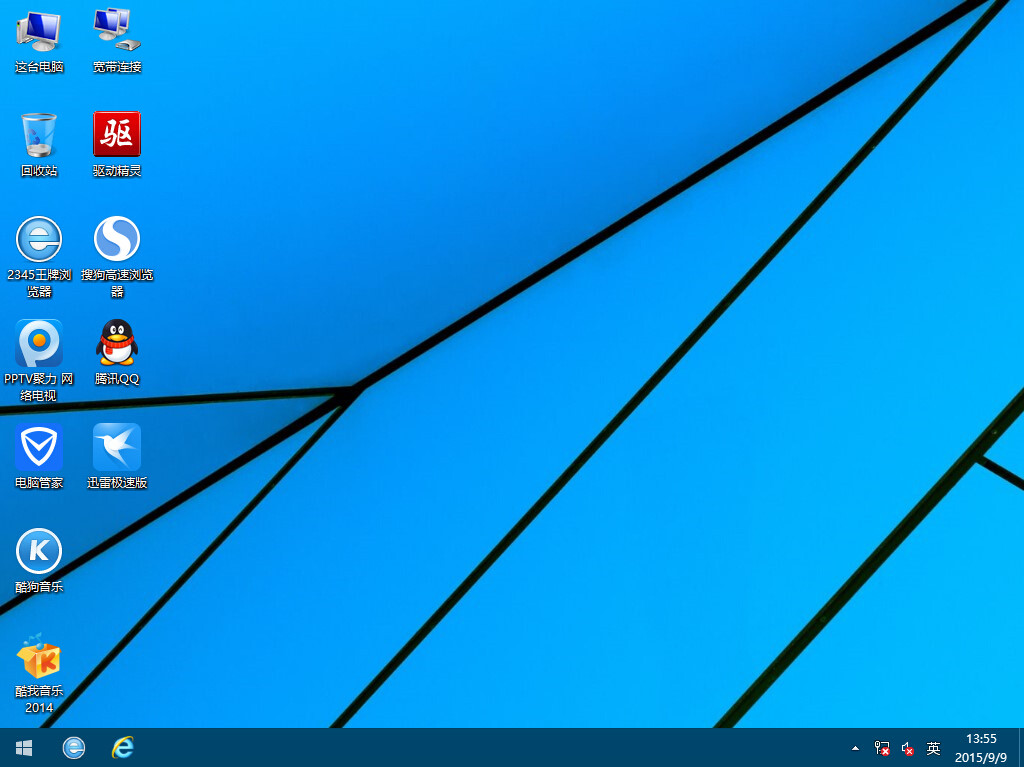The height and width of the screenshot is (767, 1024).
Task: Unmute the system volume in the tray
Action: coord(906,747)
